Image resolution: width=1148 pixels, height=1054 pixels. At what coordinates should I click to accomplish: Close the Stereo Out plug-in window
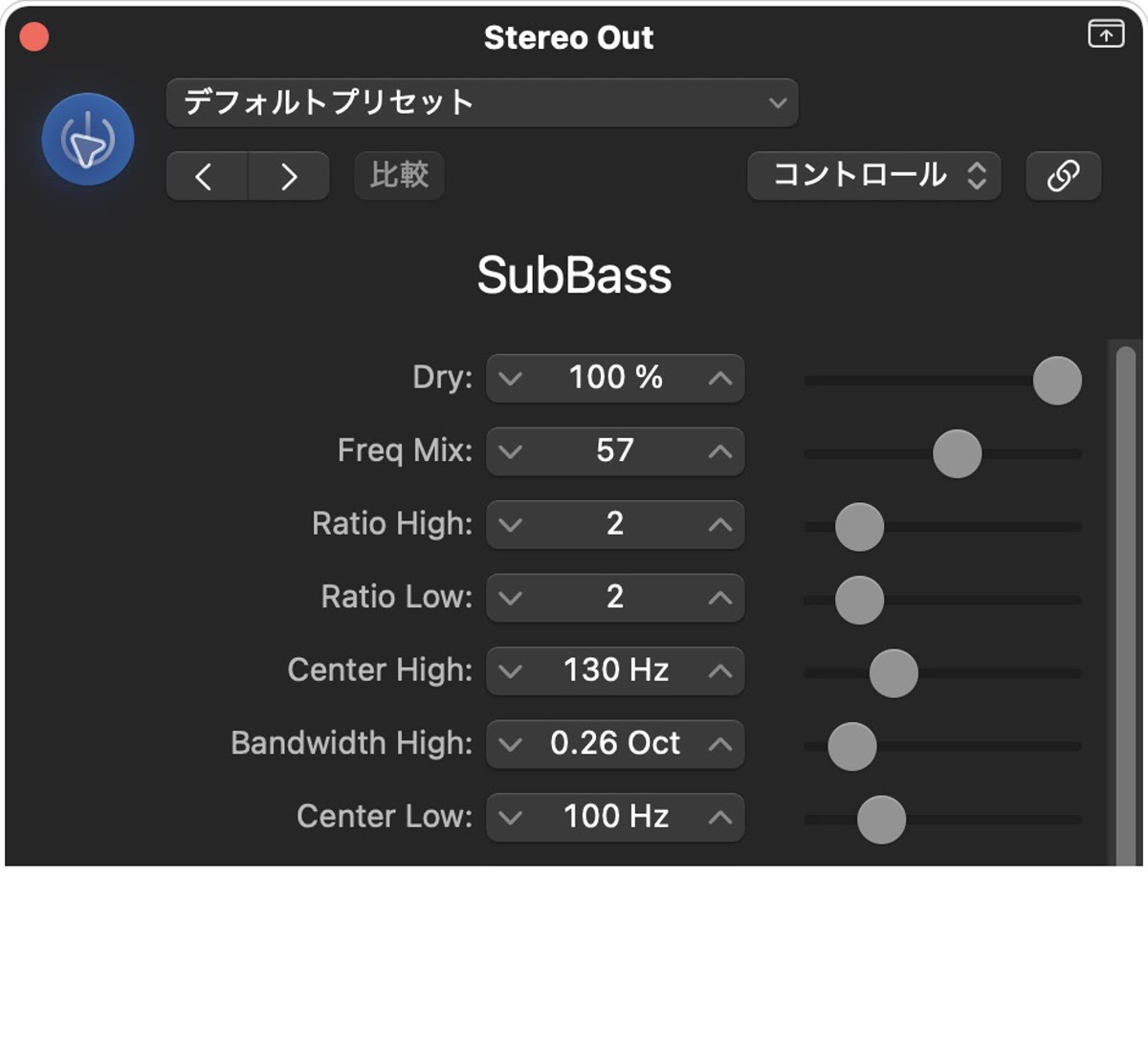[x=34, y=37]
